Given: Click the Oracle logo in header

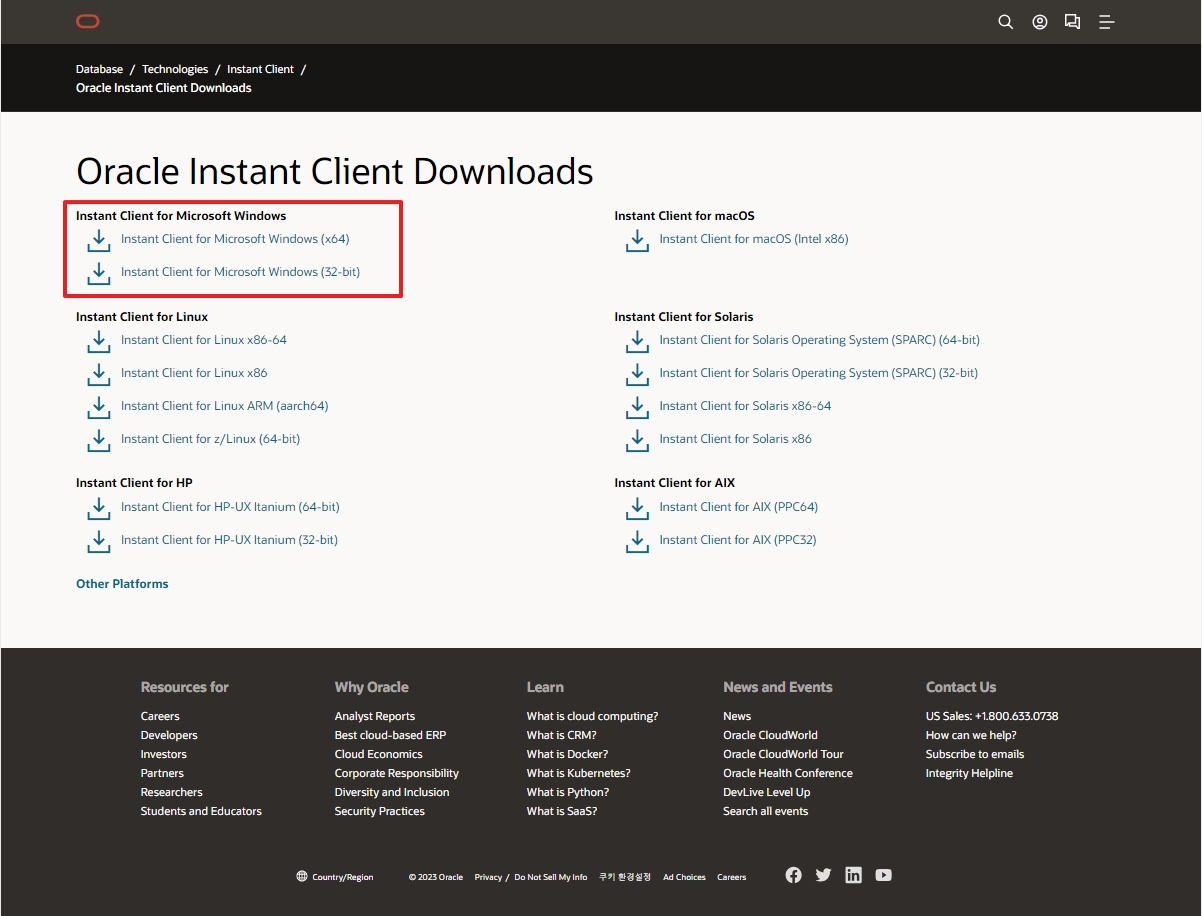Looking at the screenshot, I should click(88, 22).
